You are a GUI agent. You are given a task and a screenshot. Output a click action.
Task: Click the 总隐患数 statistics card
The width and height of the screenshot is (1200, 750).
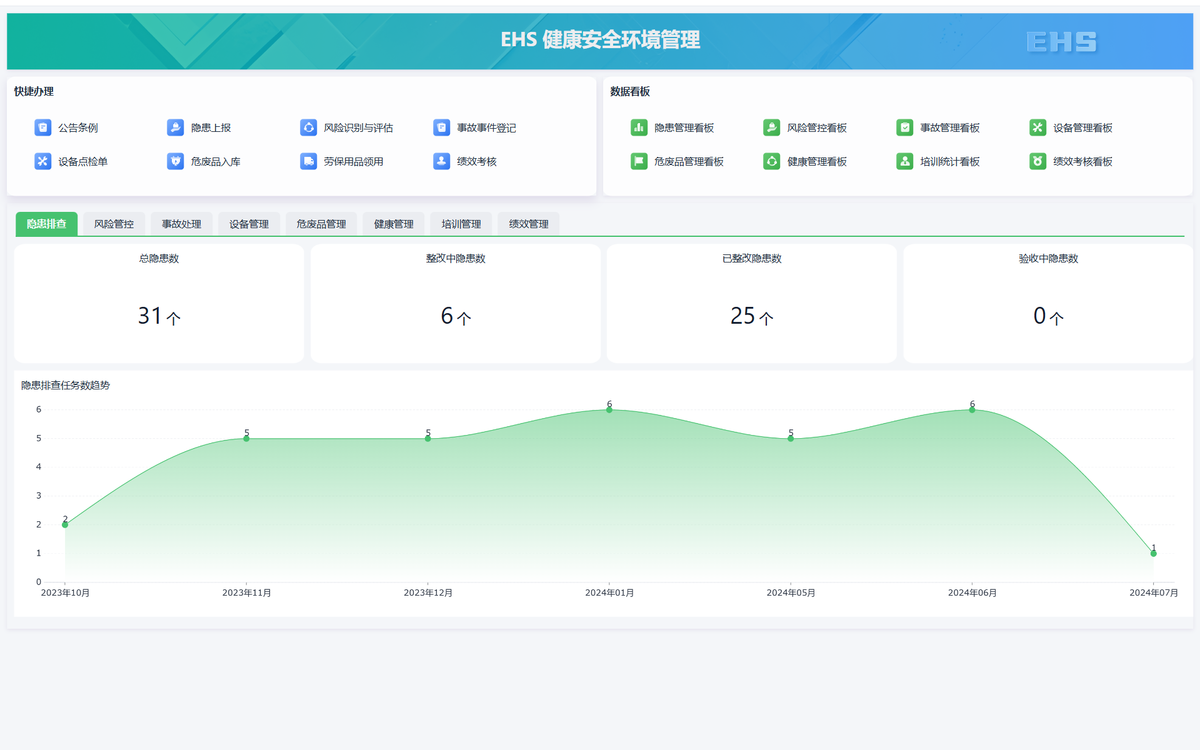click(159, 303)
